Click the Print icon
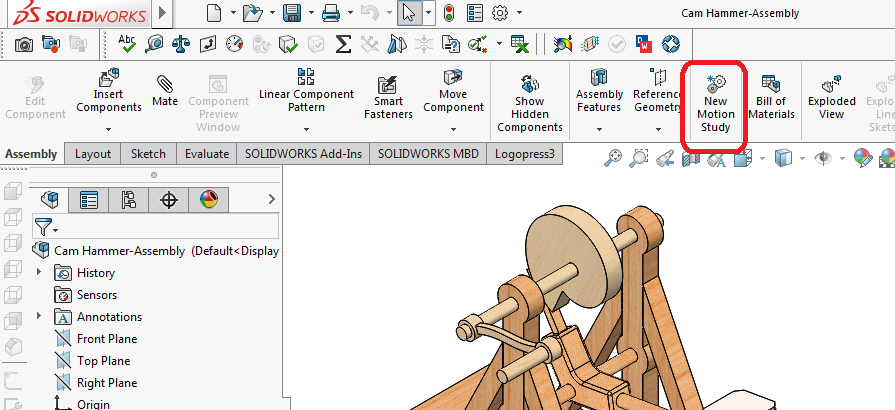 click(331, 13)
